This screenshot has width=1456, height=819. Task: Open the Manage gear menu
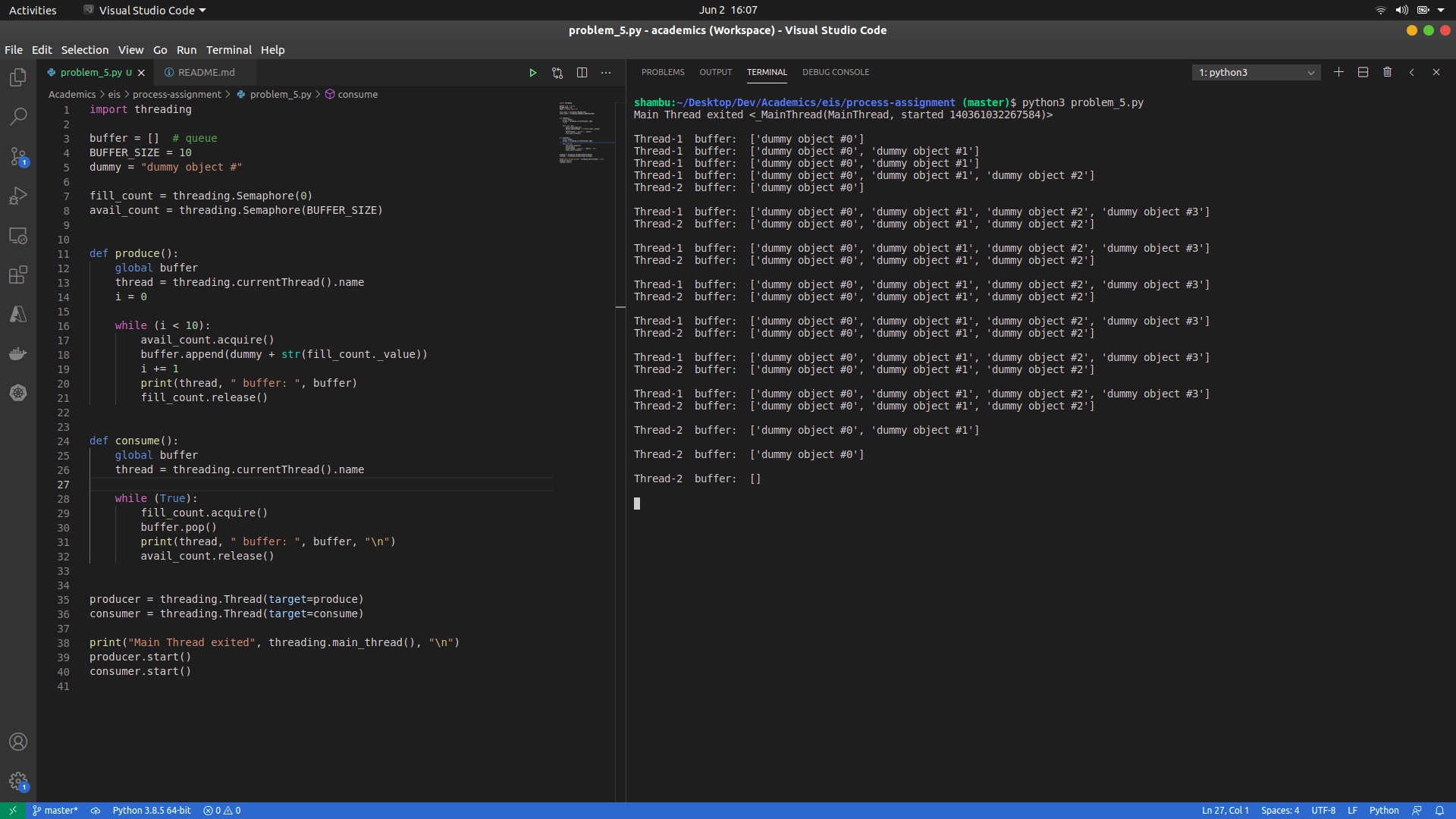pyautogui.click(x=18, y=781)
